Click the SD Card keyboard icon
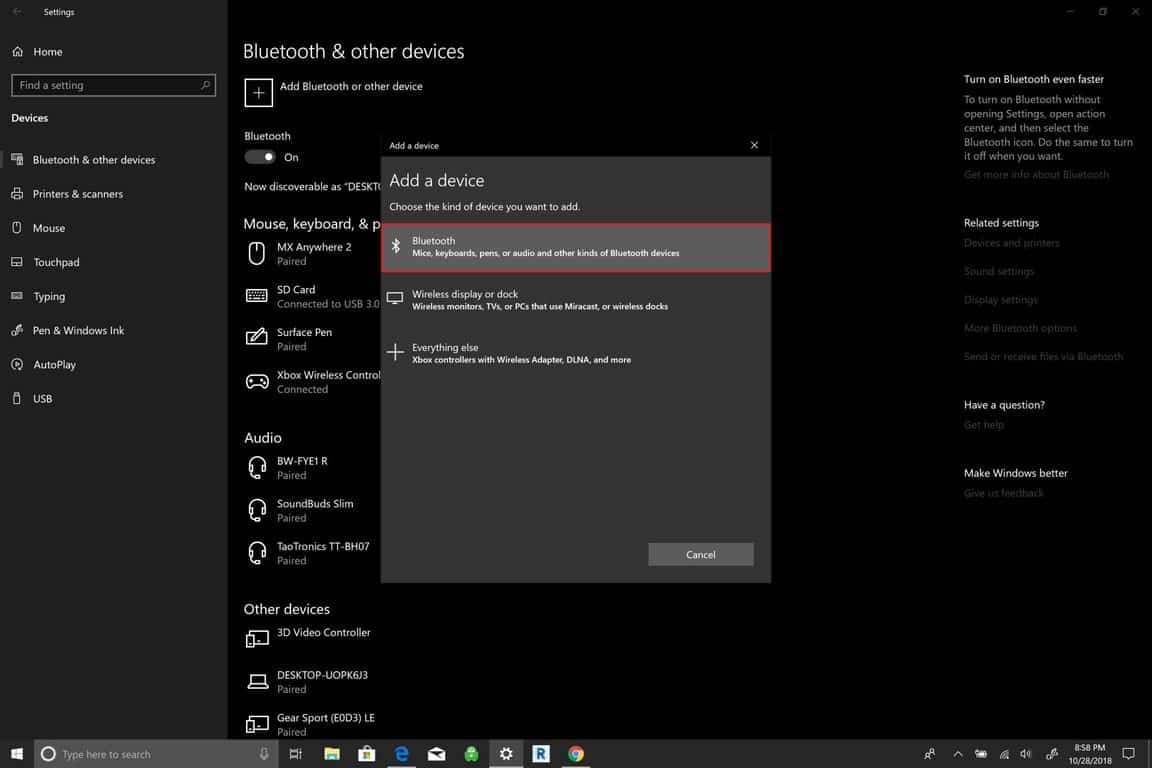 [256, 296]
